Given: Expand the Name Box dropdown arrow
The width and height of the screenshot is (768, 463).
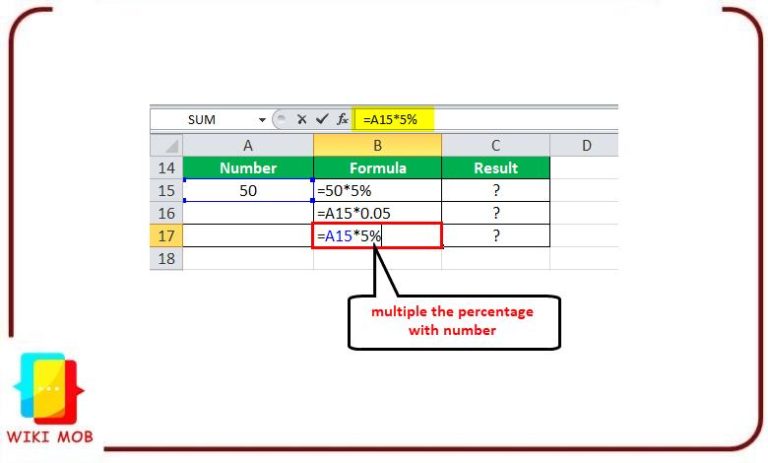Looking at the screenshot, I should tap(262, 119).
